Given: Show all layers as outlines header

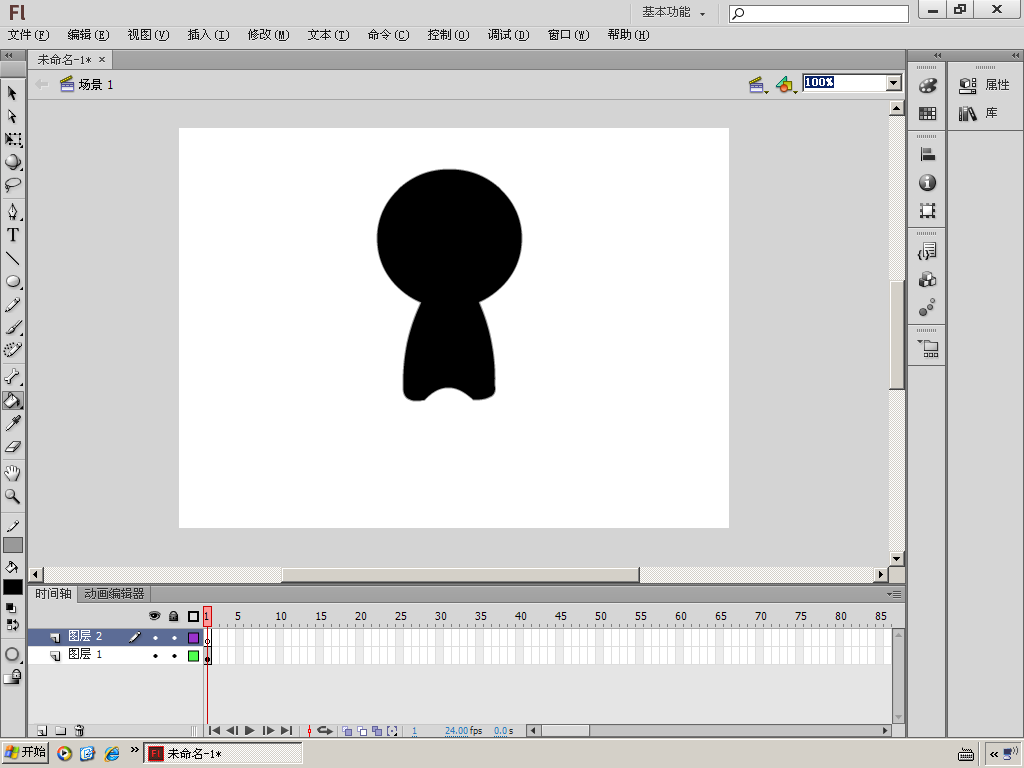Looking at the screenshot, I should pos(193,616).
